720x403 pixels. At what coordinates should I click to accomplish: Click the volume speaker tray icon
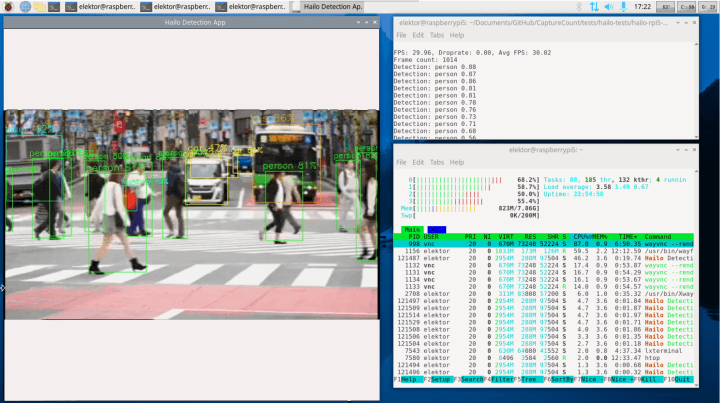point(610,7)
